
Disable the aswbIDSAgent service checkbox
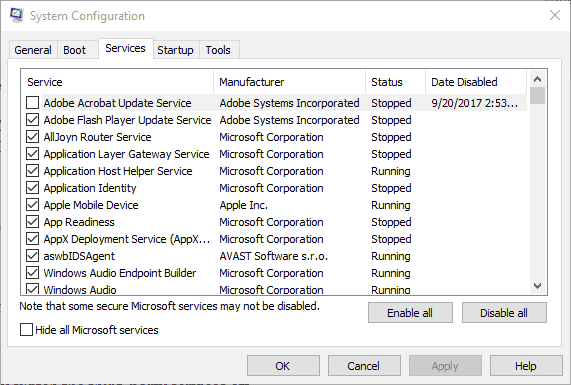[32, 256]
